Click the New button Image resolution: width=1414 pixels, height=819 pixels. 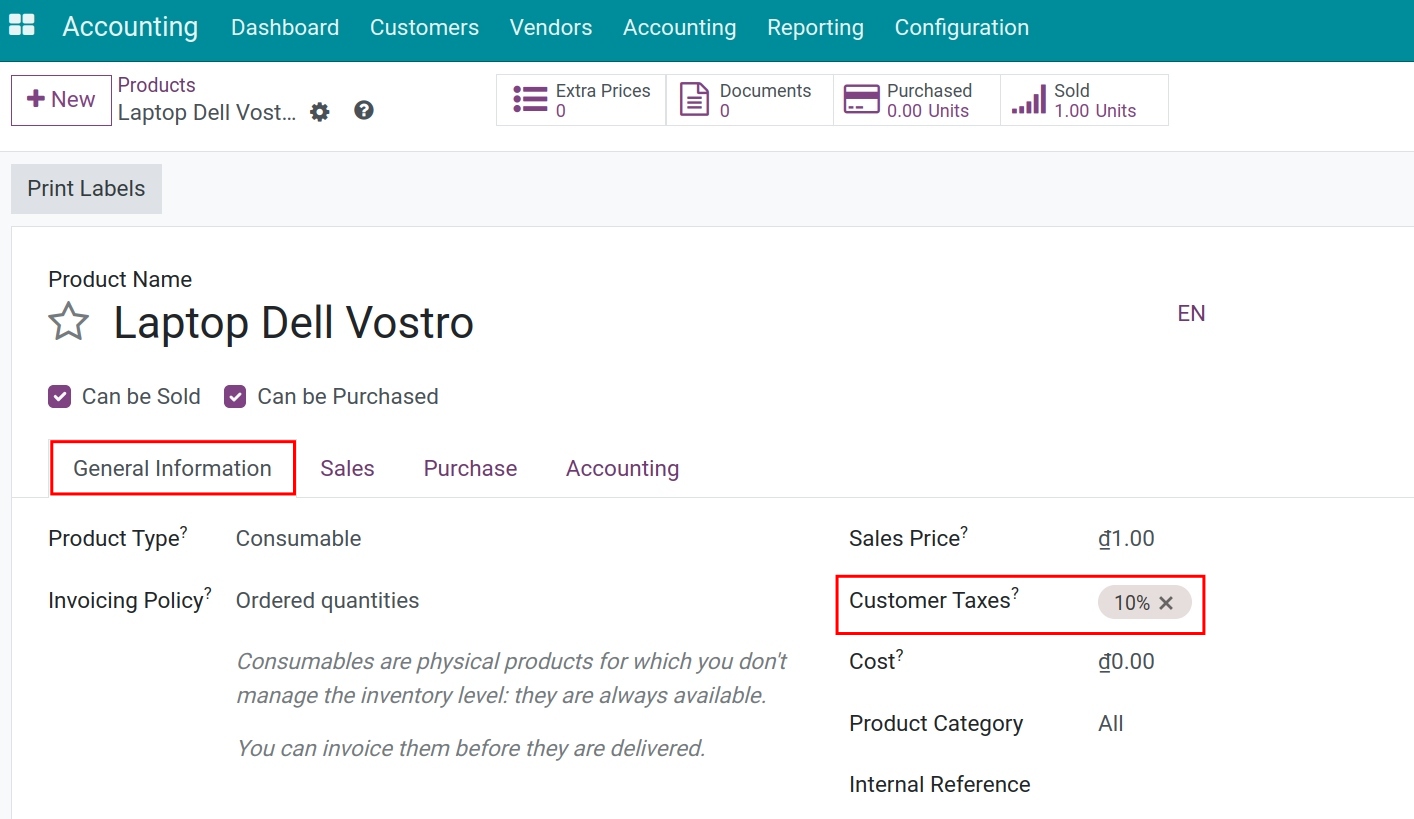point(61,100)
